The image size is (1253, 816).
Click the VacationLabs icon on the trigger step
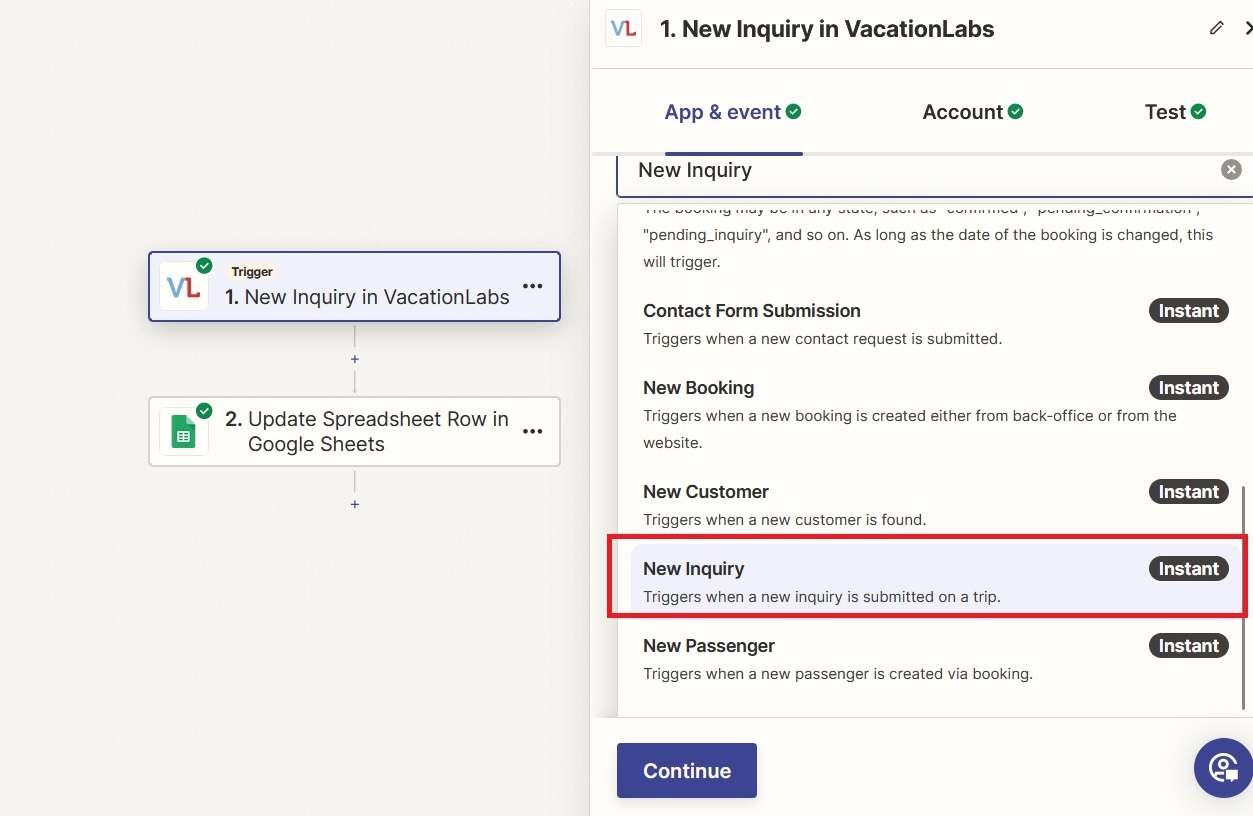pos(184,287)
